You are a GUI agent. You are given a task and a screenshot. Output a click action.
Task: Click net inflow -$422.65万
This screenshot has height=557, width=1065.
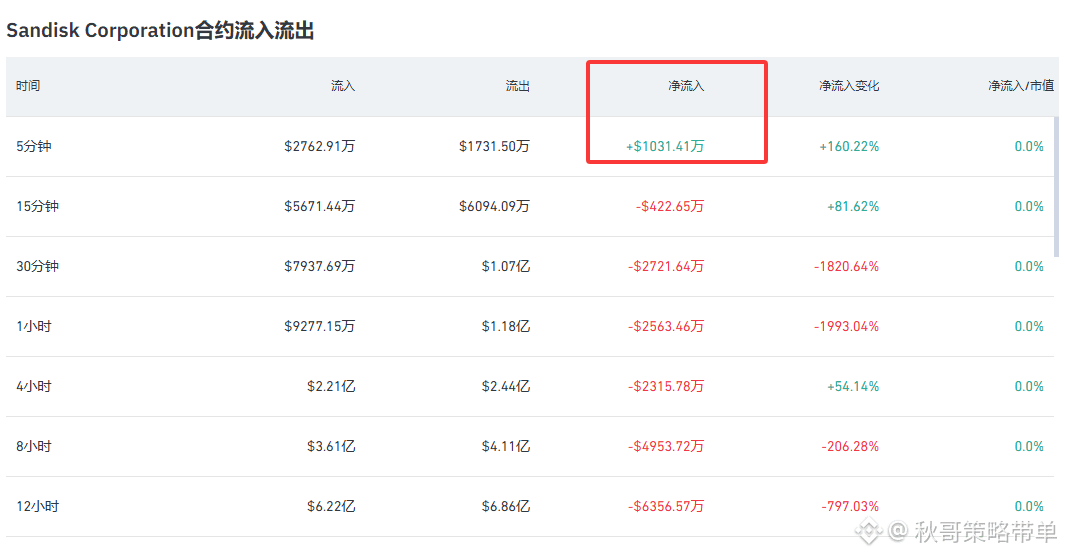(x=670, y=206)
